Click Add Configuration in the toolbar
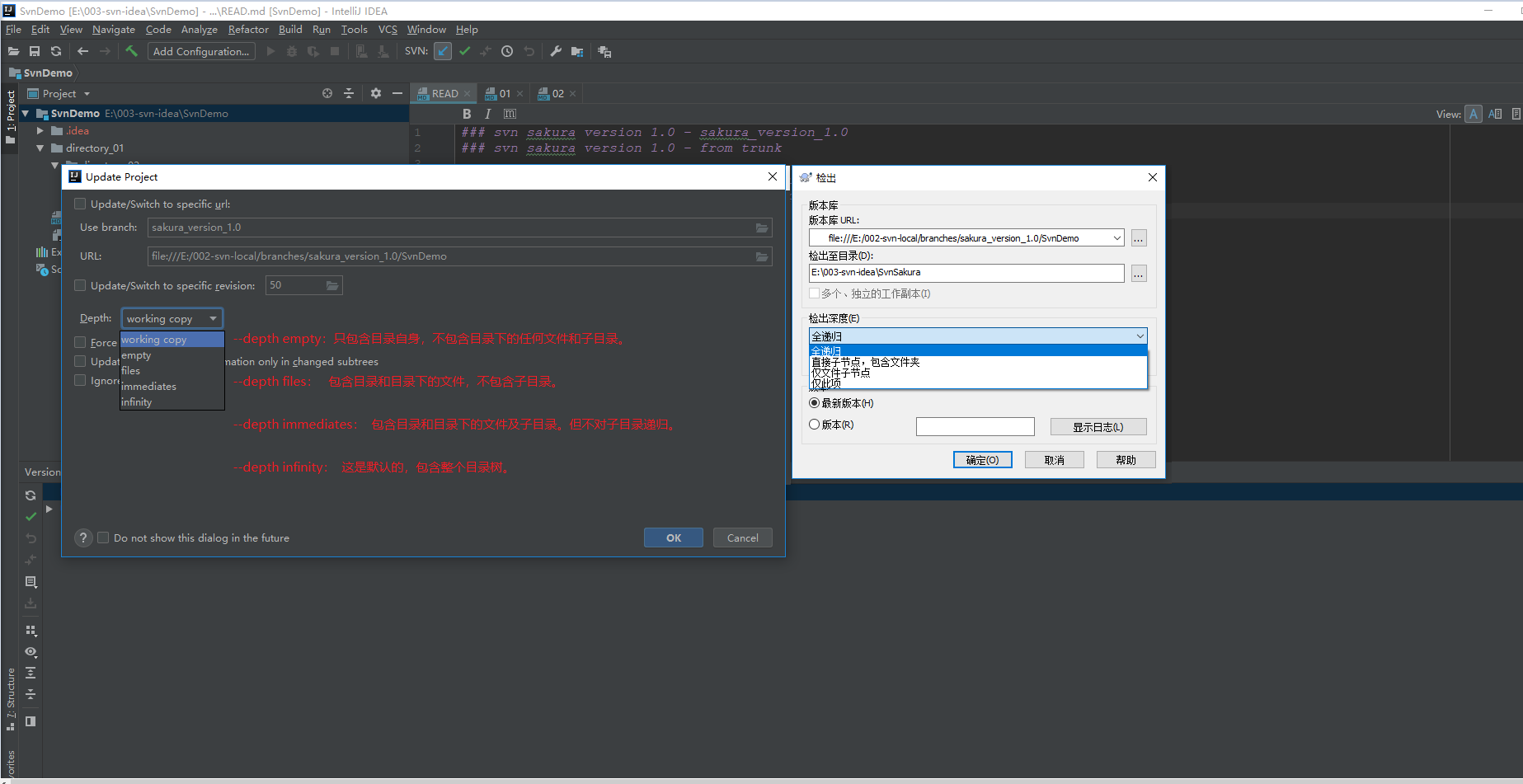The height and width of the screenshot is (784, 1523). coord(200,51)
